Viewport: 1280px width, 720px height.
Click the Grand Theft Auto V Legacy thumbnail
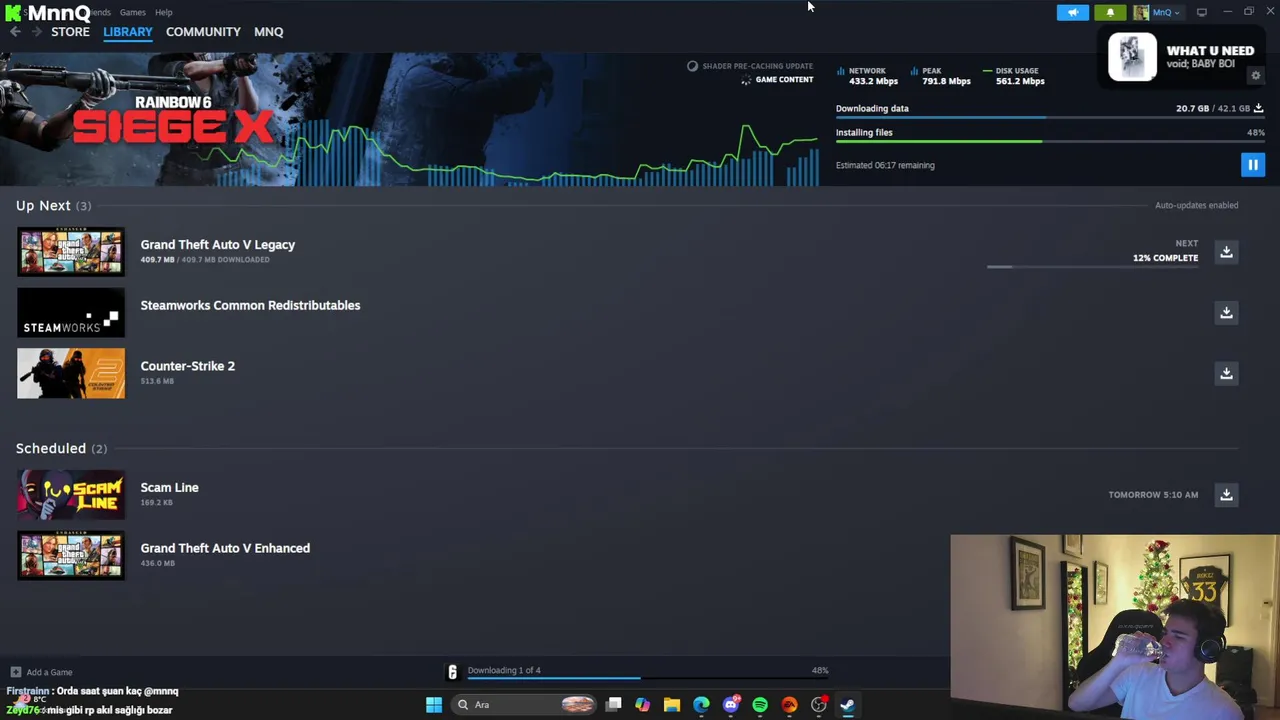[x=71, y=251]
